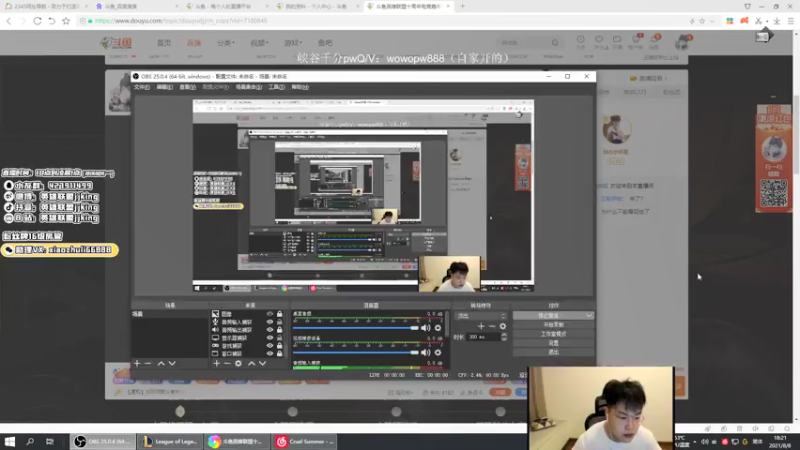
Task: Remove scene transition with the minus icon
Action: [492, 326]
